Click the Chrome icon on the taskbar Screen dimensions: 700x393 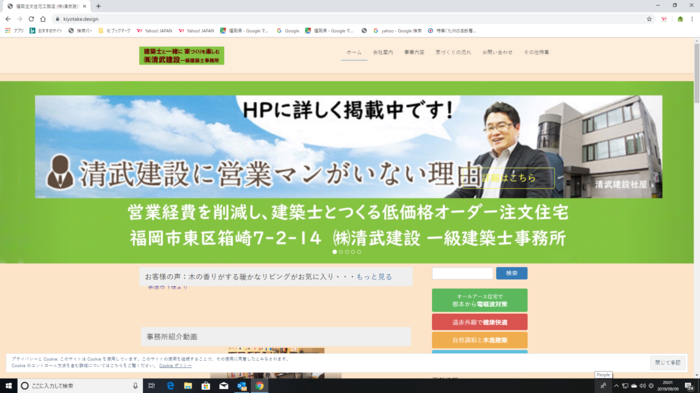[x=259, y=386]
